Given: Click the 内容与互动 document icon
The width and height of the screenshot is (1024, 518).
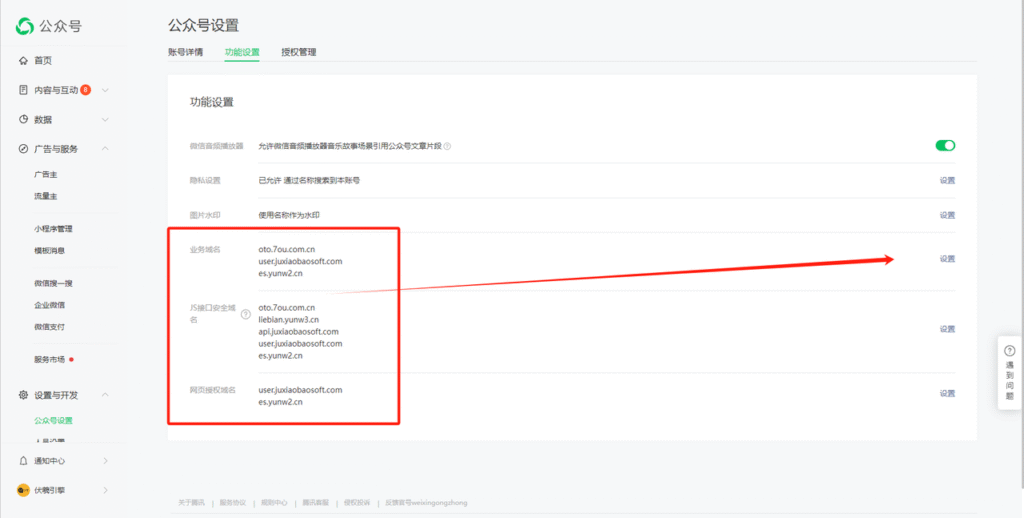Looking at the screenshot, I should click(23, 90).
